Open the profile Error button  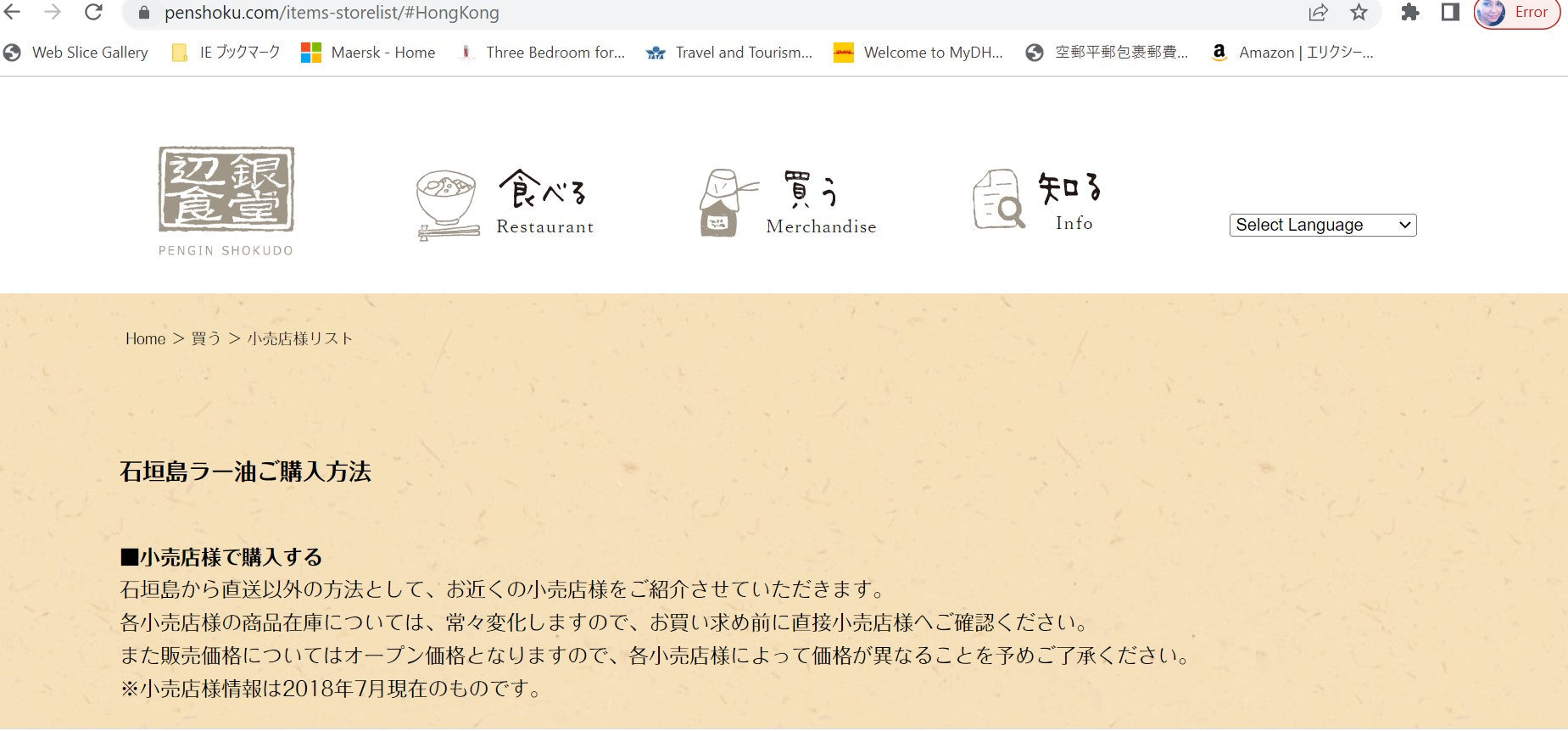tap(1517, 13)
